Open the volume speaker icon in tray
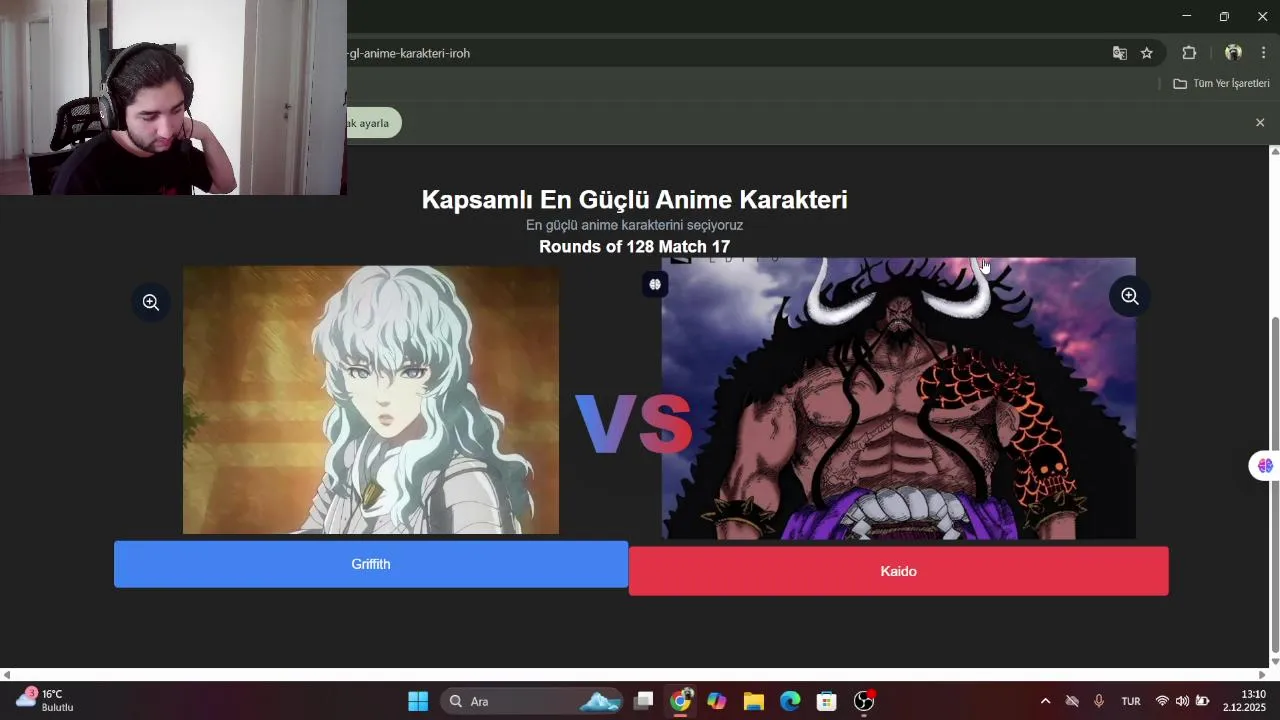The width and height of the screenshot is (1280, 720). (x=1182, y=701)
